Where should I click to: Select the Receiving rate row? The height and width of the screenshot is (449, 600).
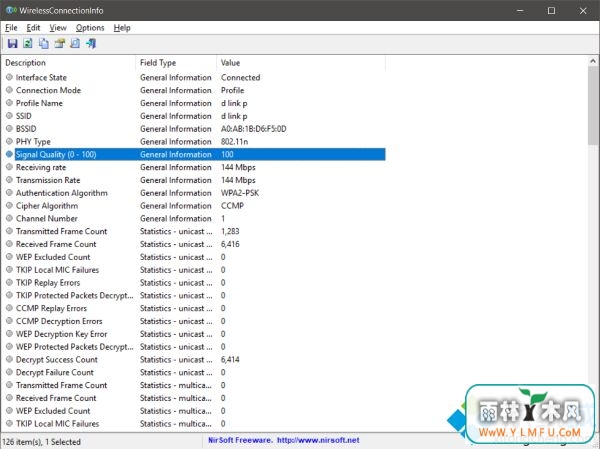[194, 167]
